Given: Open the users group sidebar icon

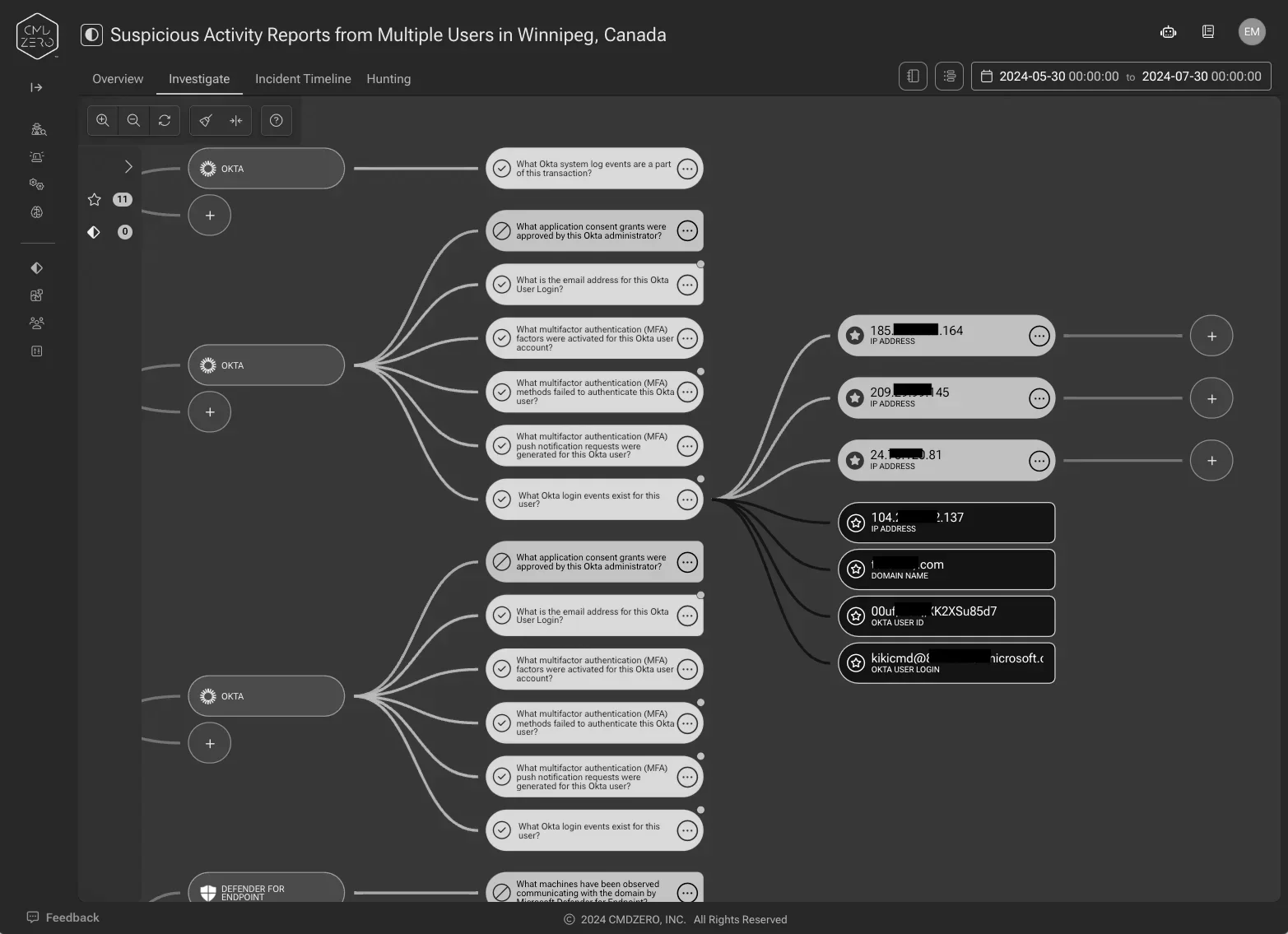Looking at the screenshot, I should (x=37, y=323).
